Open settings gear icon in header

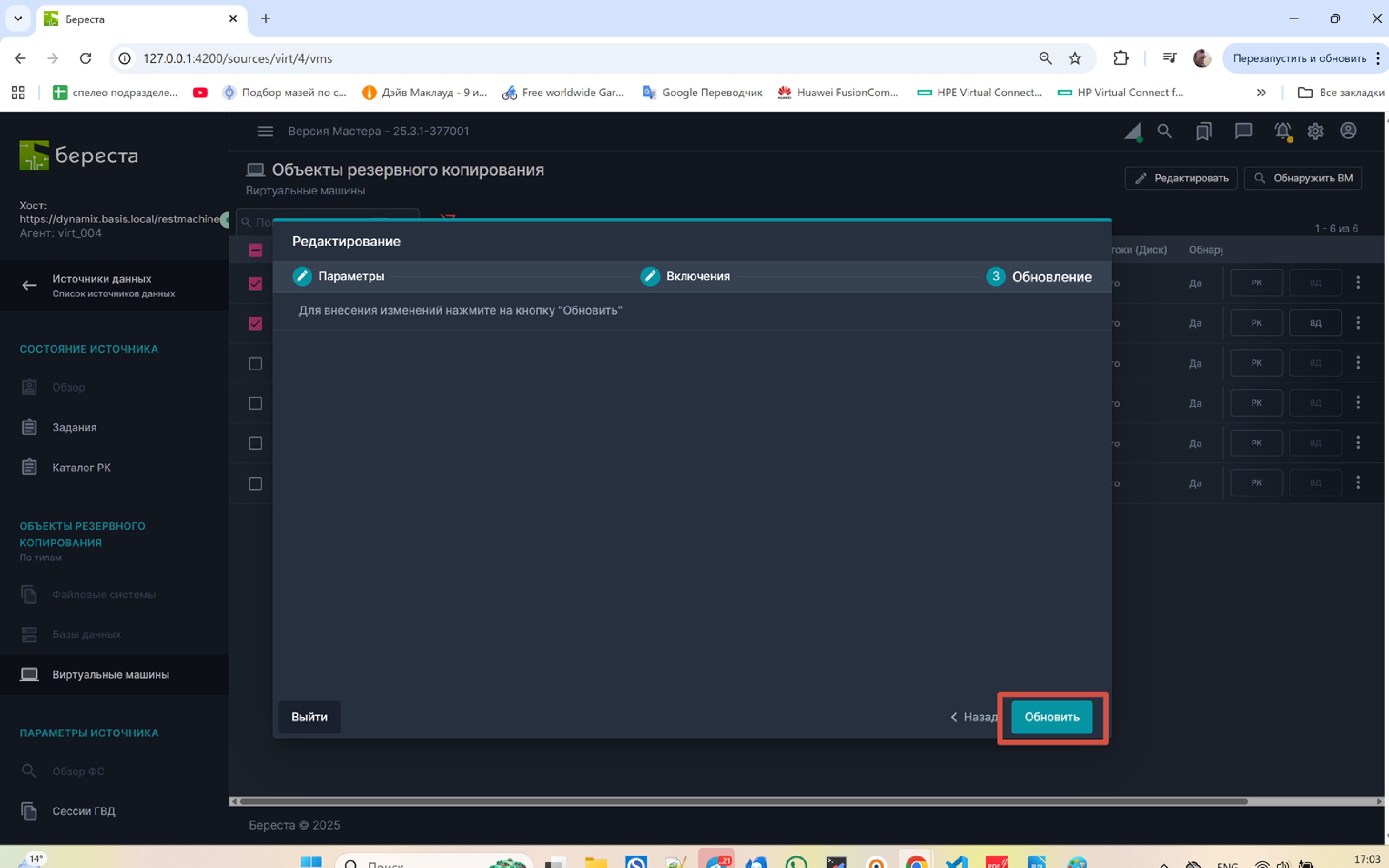(1315, 132)
